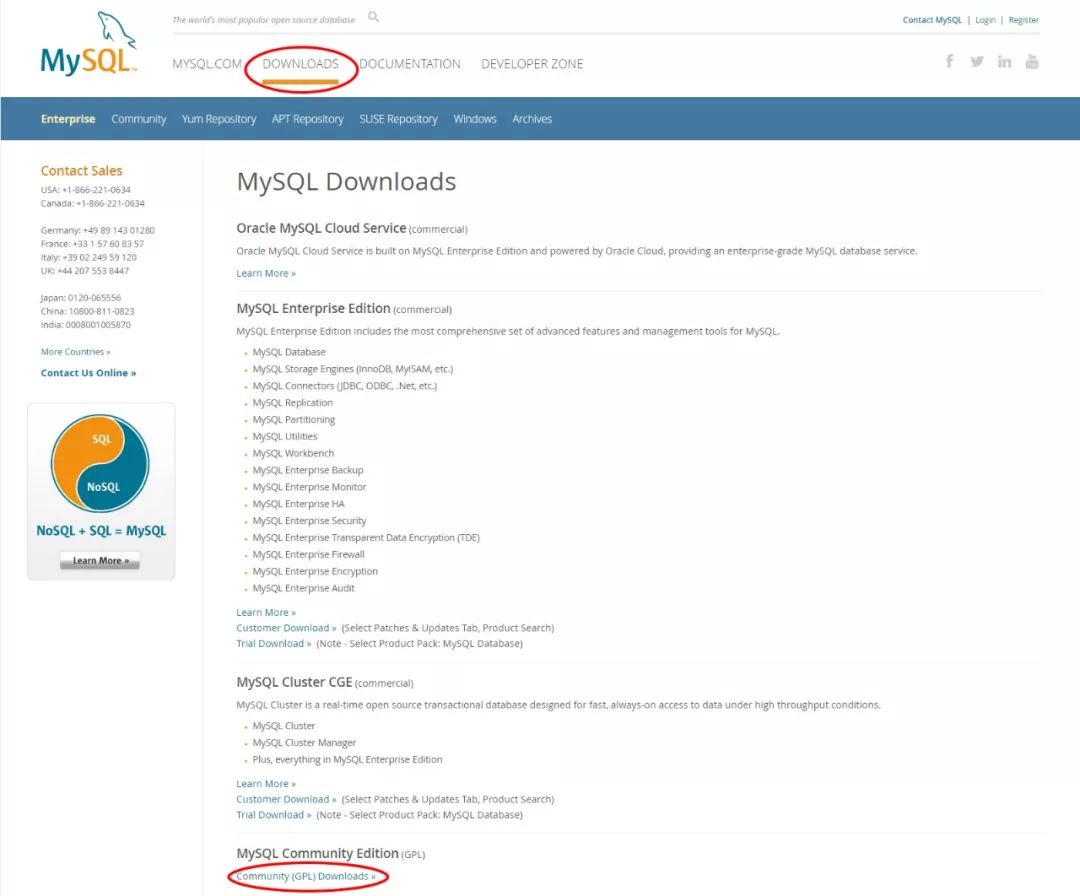
Task: Click MySQL Enterprise Edition heading
Action: (313, 309)
